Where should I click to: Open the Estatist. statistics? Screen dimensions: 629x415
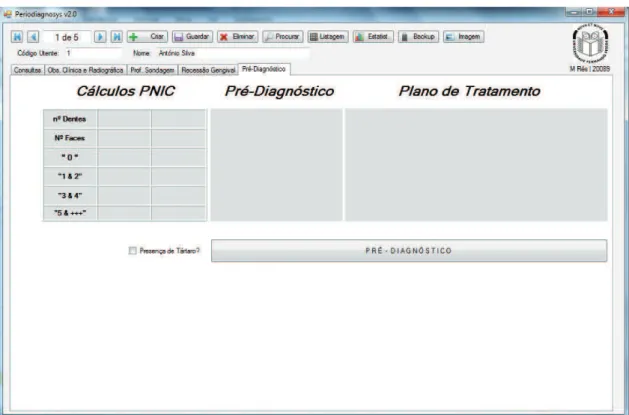click(x=373, y=37)
